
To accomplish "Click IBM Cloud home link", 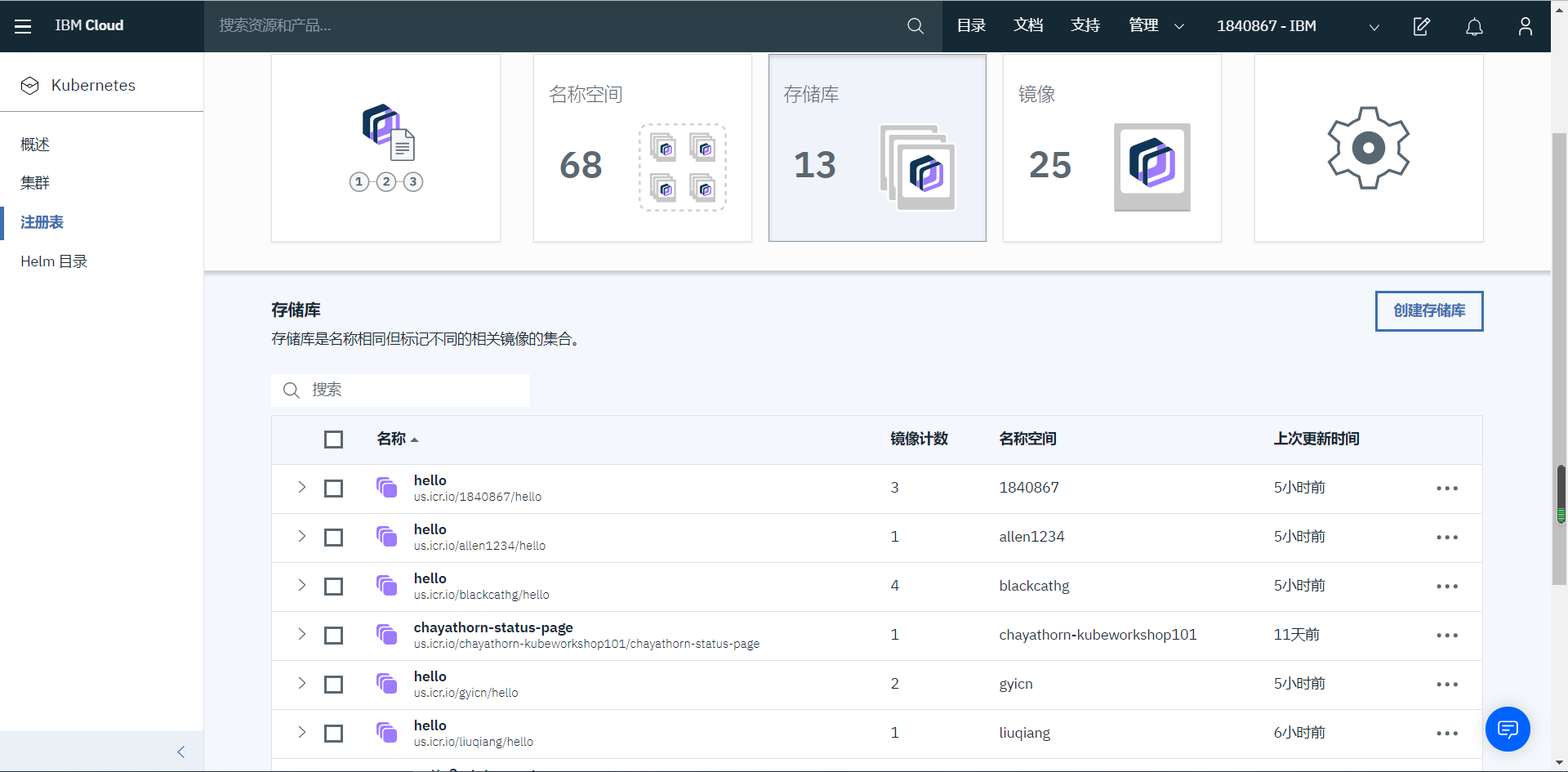I will (89, 26).
